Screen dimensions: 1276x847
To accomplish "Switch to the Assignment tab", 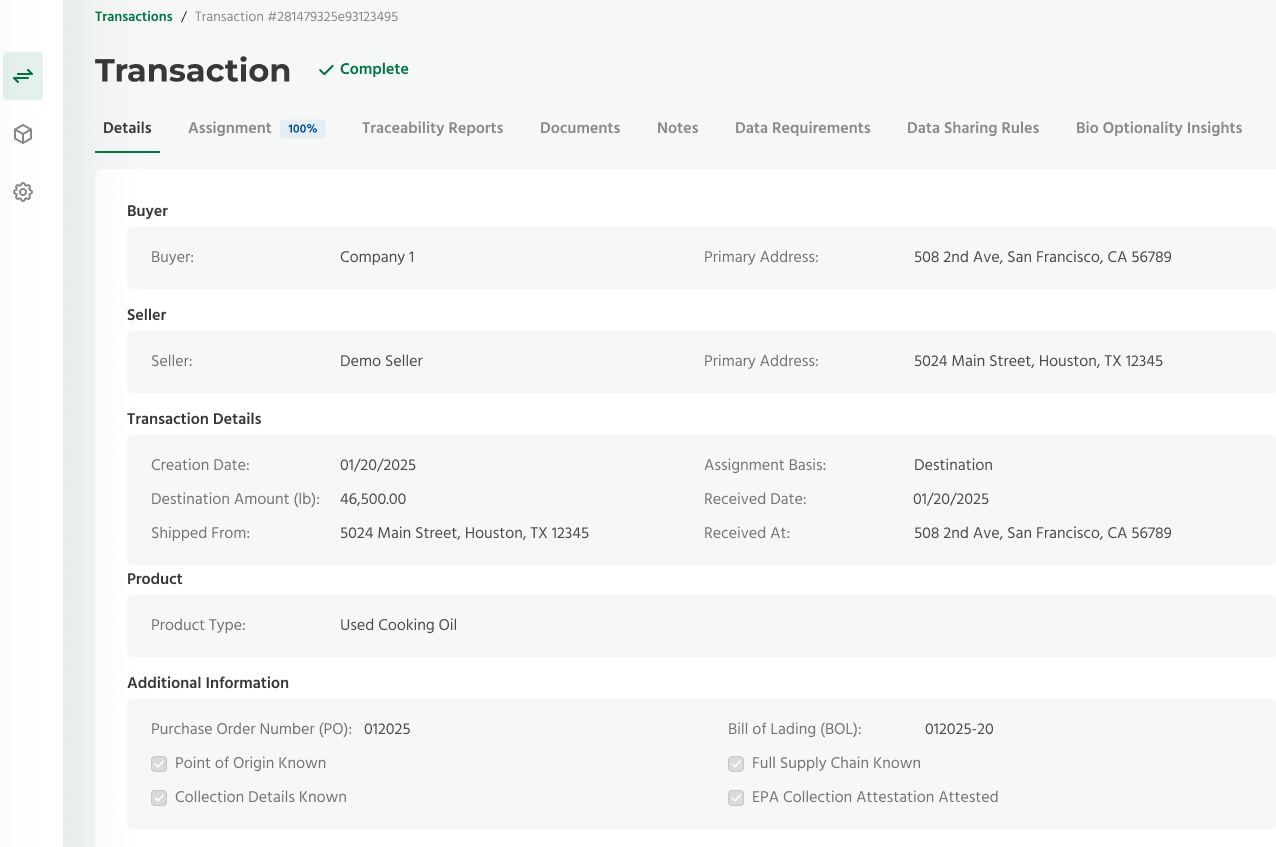I will click(x=230, y=128).
